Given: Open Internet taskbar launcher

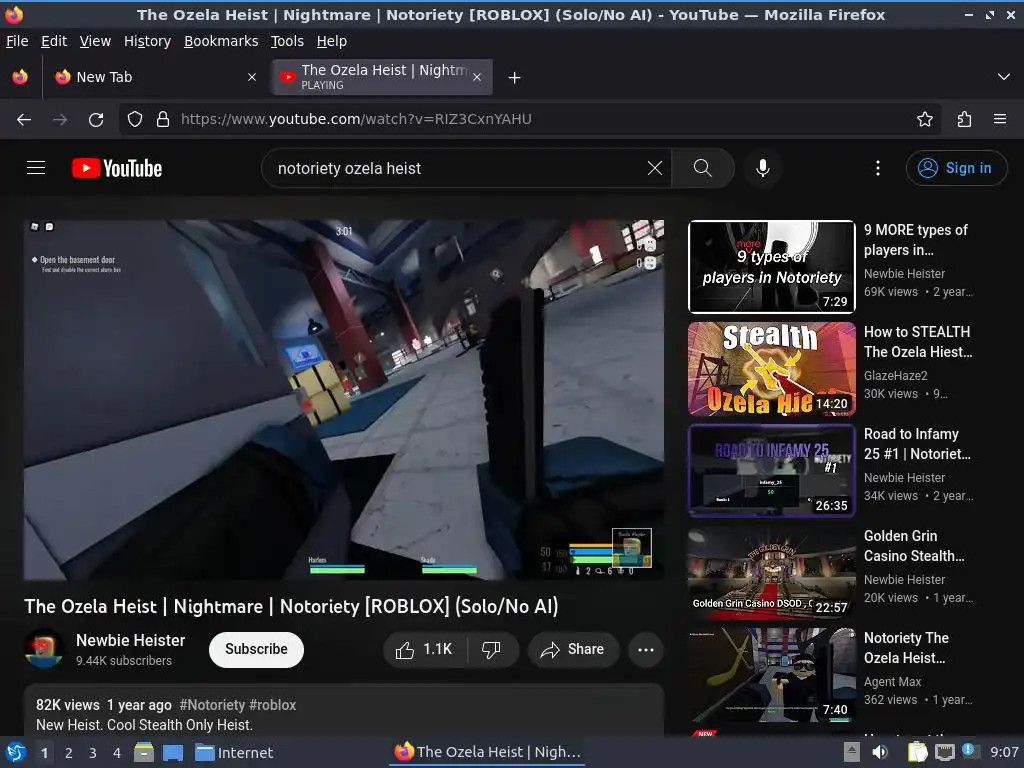Looking at the screenshot, I should pyautogui.click(x=234, y=753).
